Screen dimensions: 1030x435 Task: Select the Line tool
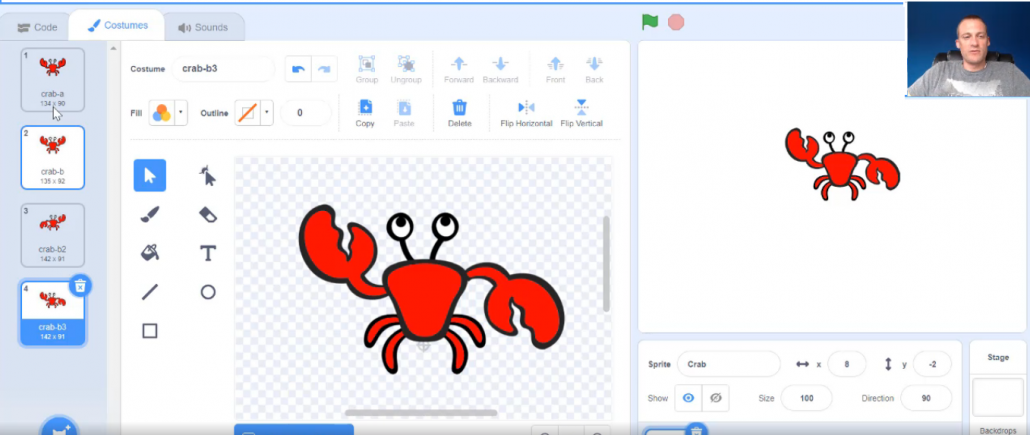150,292
